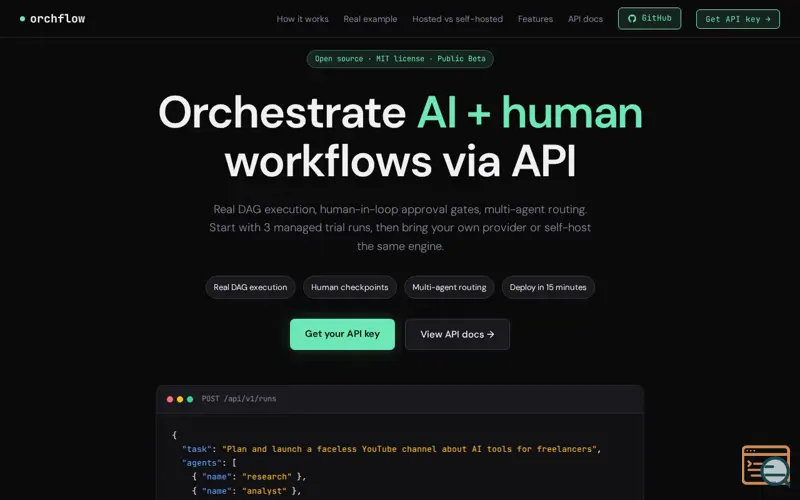Click the yellow dot in code window
The height and width of the screenshot is (500, 800).
pyautogui.click(x=180, y=399)
